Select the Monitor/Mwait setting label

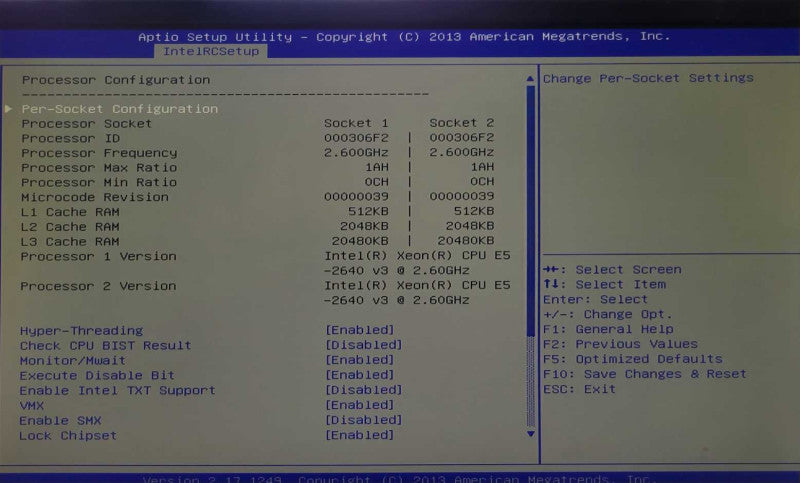(x=72, y=361)
